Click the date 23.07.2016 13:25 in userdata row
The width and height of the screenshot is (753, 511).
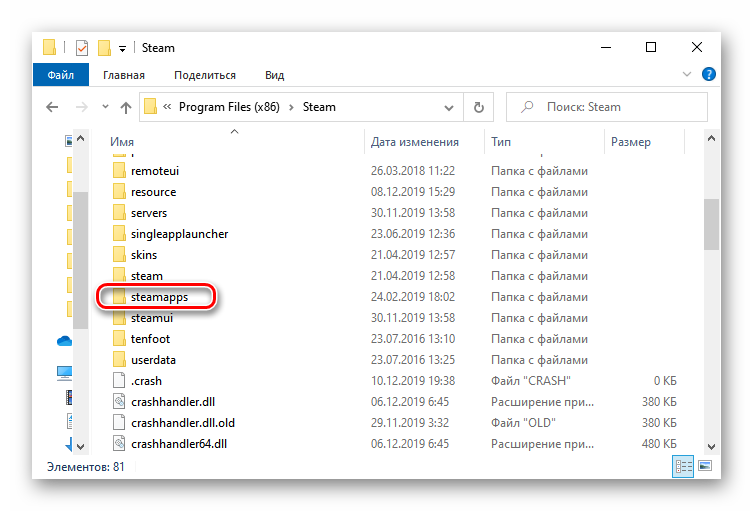point(413,360)
